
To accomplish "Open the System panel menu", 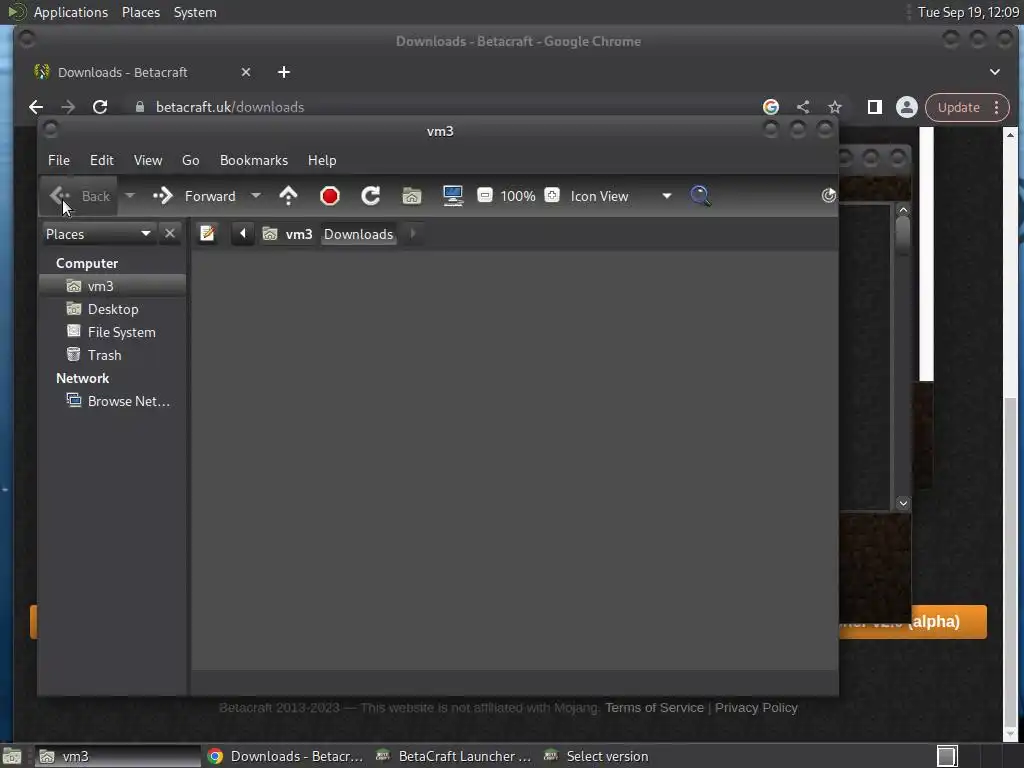I will point(195,12).
